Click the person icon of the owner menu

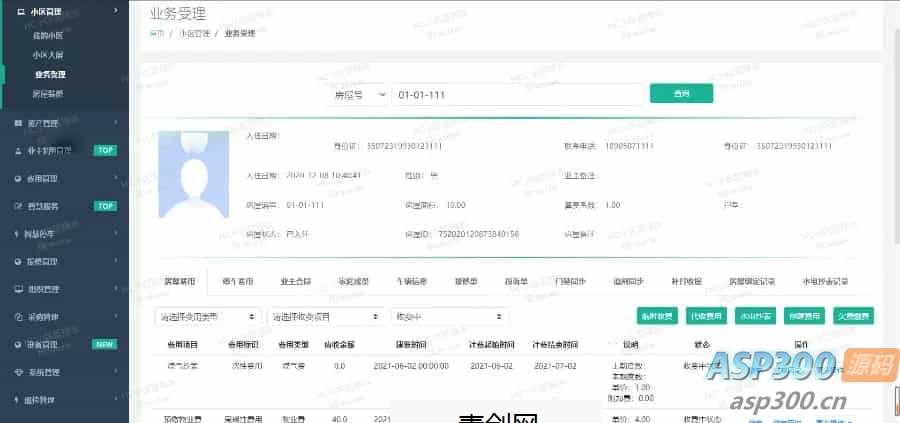[x=17, y=151]
